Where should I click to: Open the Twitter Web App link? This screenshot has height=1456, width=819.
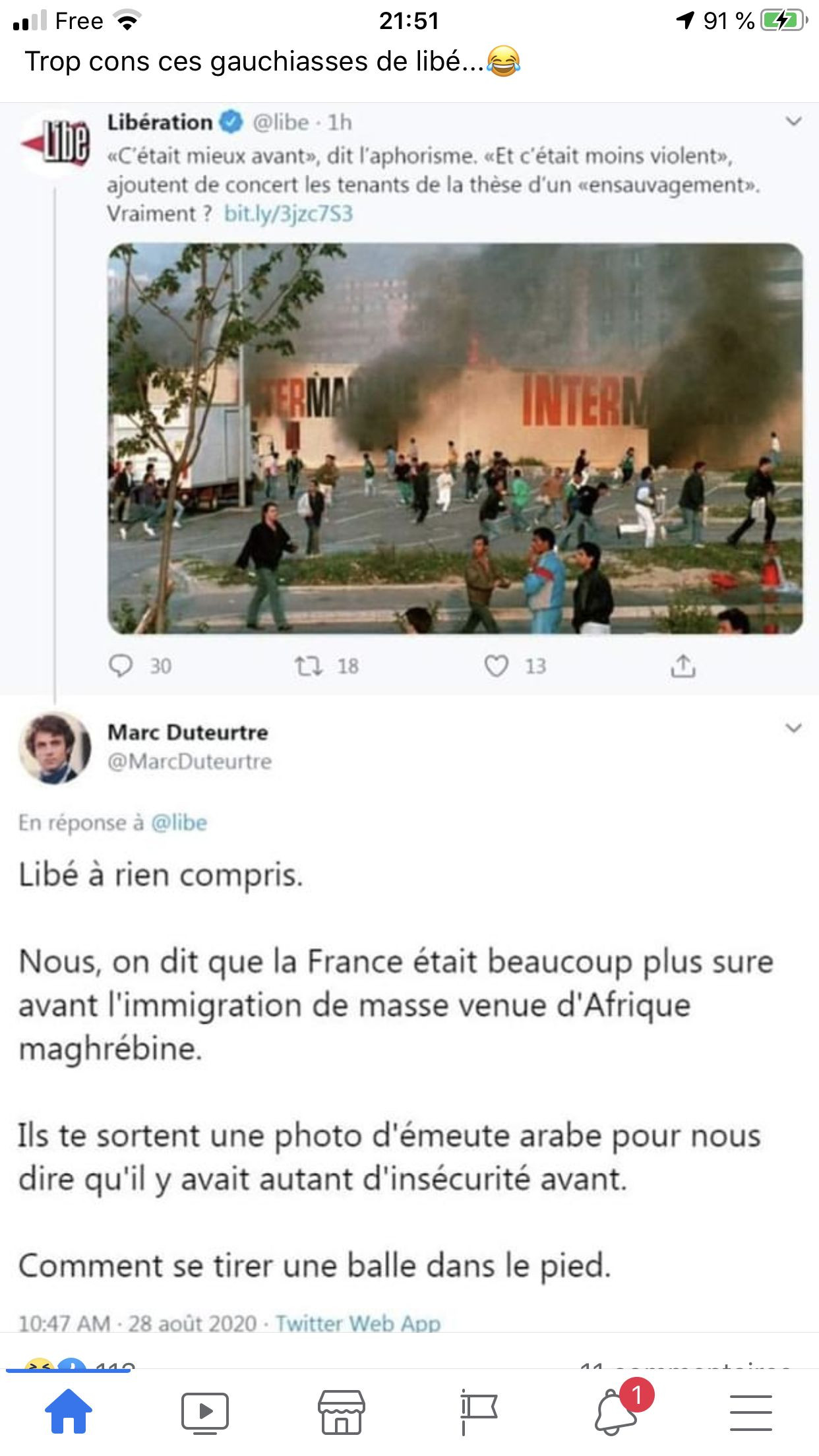[x=358, y=1323]
